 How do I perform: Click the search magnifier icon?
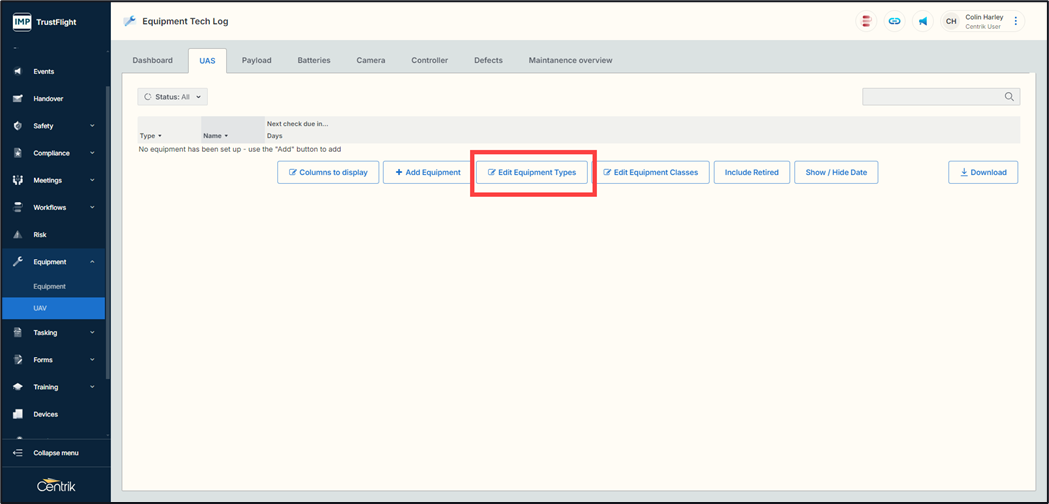[1009, 97]
